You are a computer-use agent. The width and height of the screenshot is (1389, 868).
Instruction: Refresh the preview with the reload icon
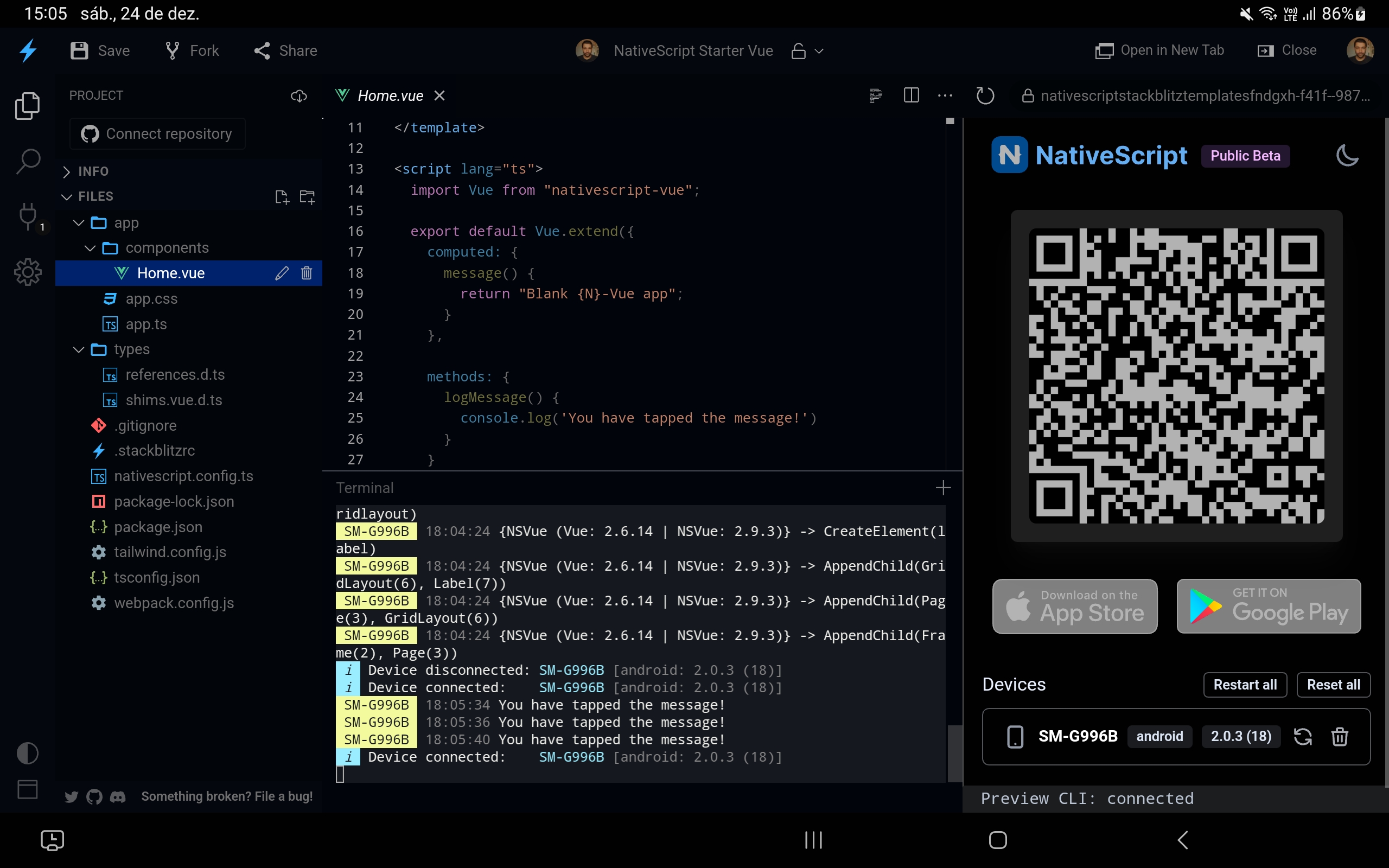985,95
